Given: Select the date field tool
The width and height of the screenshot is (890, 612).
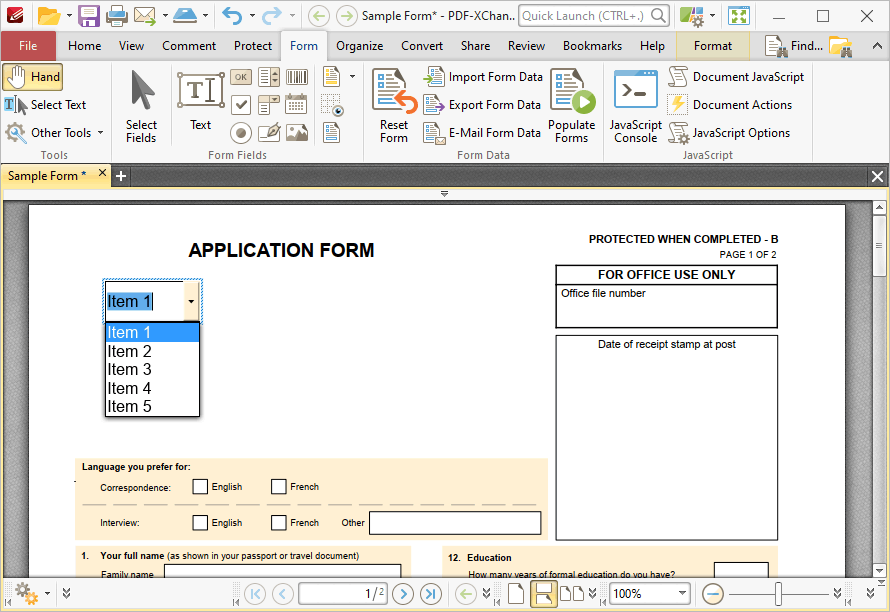Looking at the screenshot, I should point(296,104).
